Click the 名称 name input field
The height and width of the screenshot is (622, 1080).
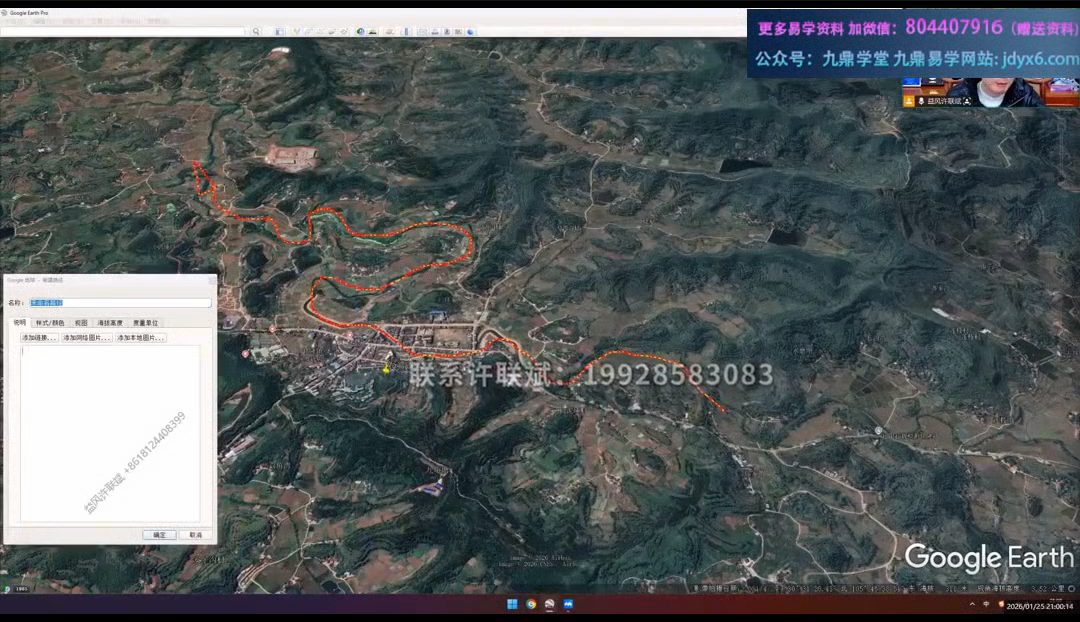(x=120, y=303)
